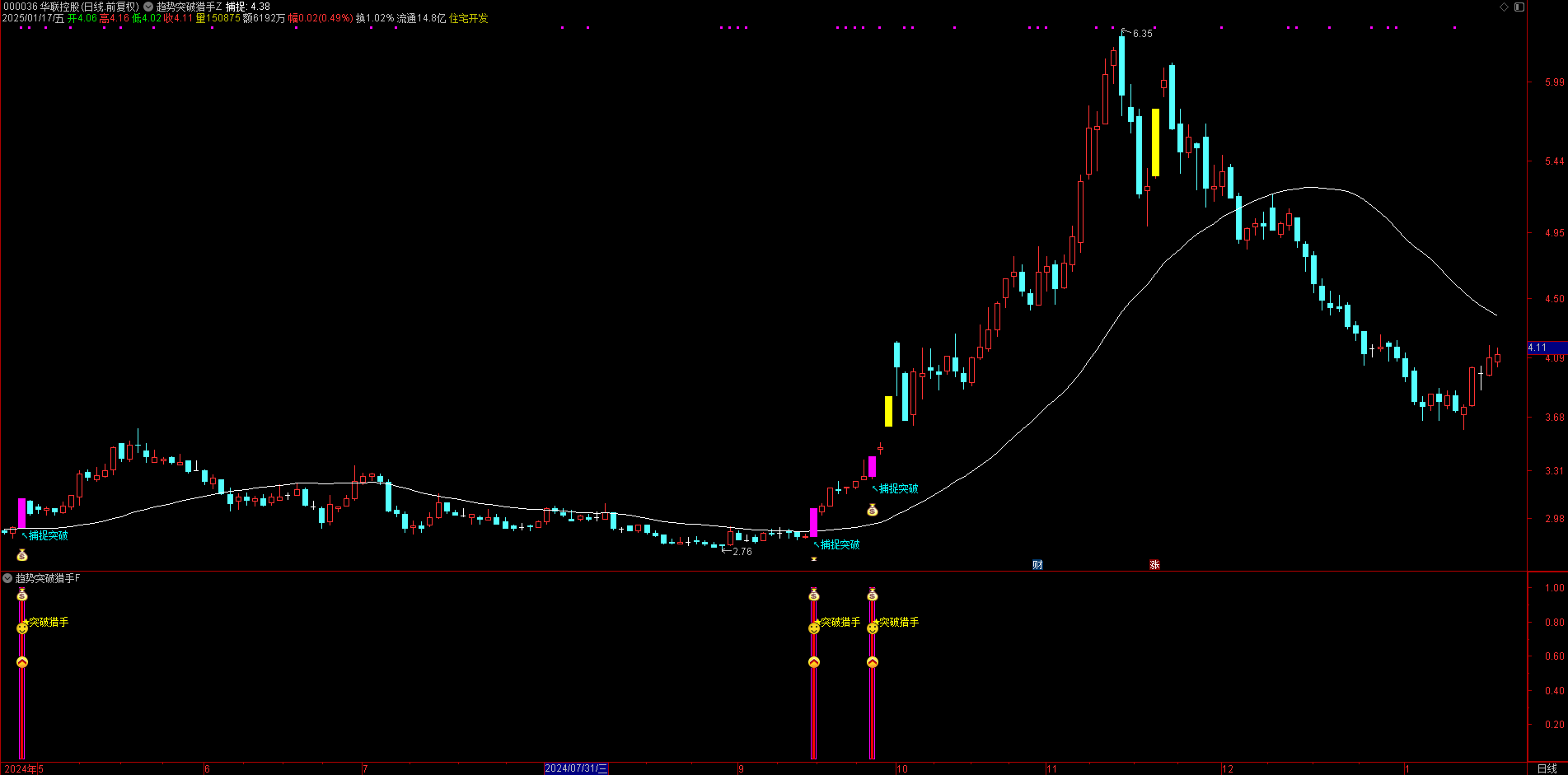Click rightmost smiley face signal icon

(x=873, y=628)
